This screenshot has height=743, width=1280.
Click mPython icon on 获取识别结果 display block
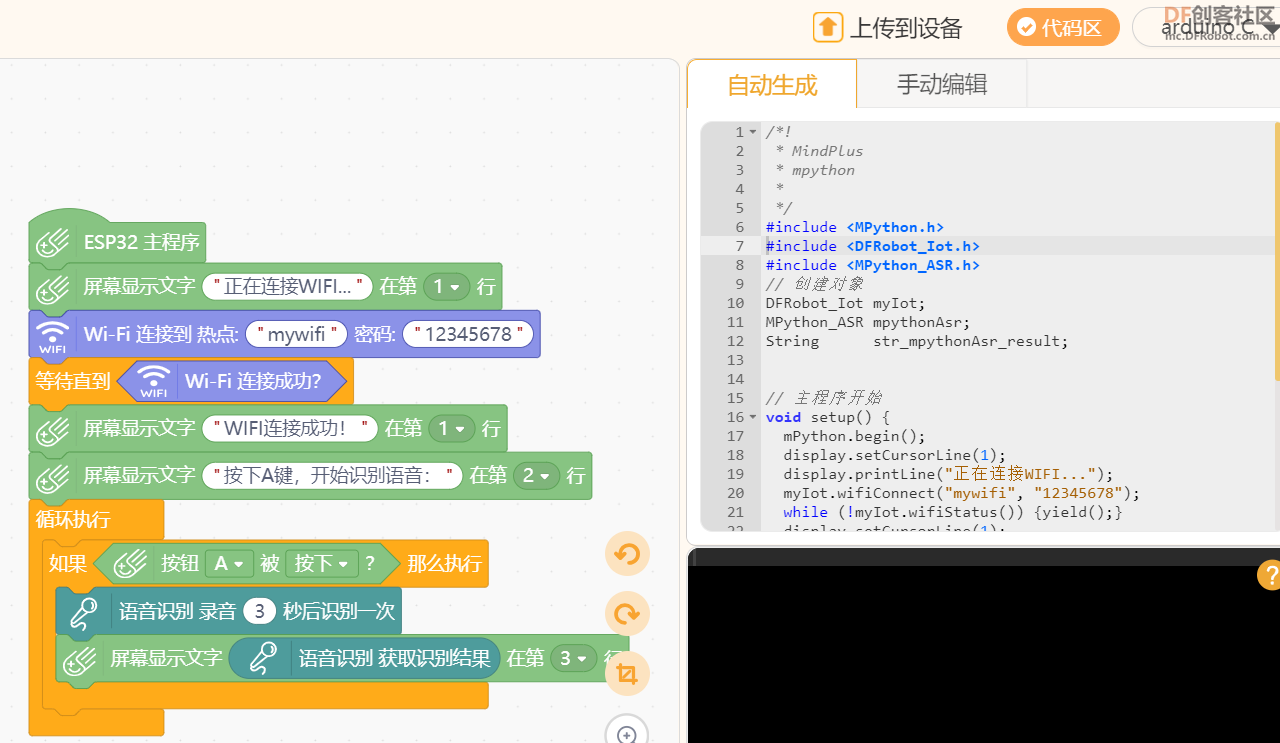80,659
